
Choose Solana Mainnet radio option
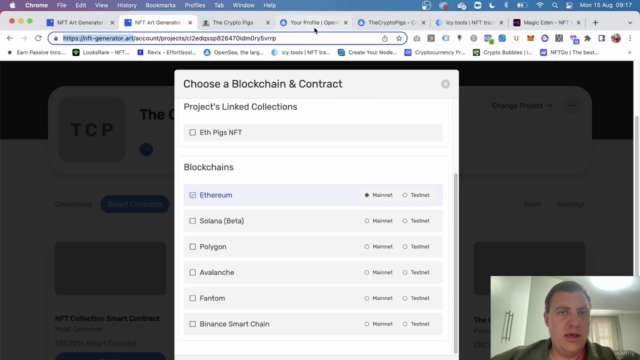point(367,221)
